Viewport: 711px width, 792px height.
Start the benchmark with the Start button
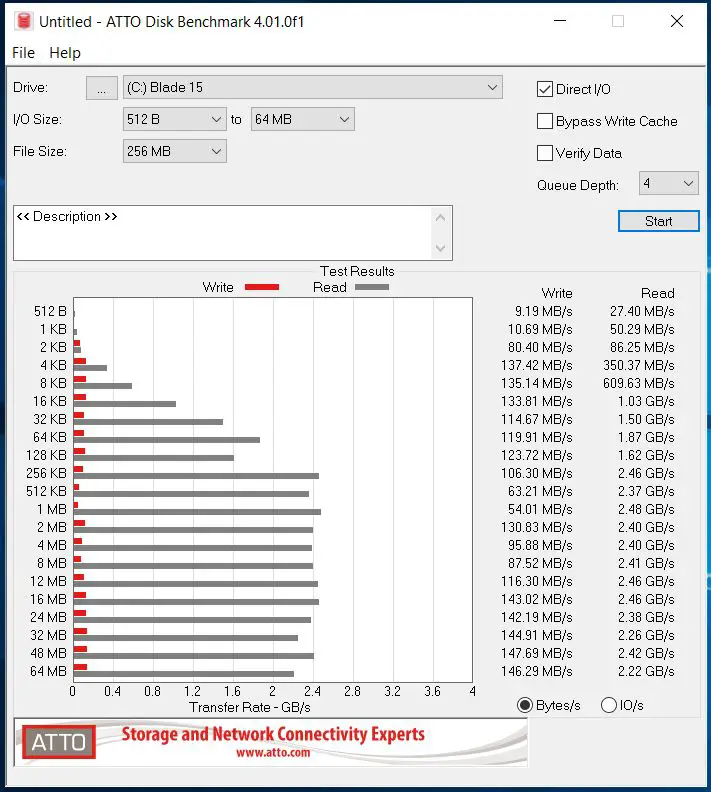[x=658, y=221]
